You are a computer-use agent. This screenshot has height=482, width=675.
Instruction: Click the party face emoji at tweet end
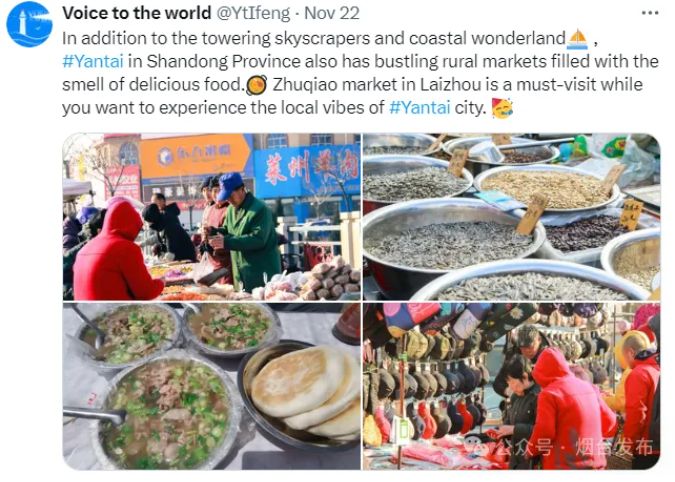pos(502,108)
